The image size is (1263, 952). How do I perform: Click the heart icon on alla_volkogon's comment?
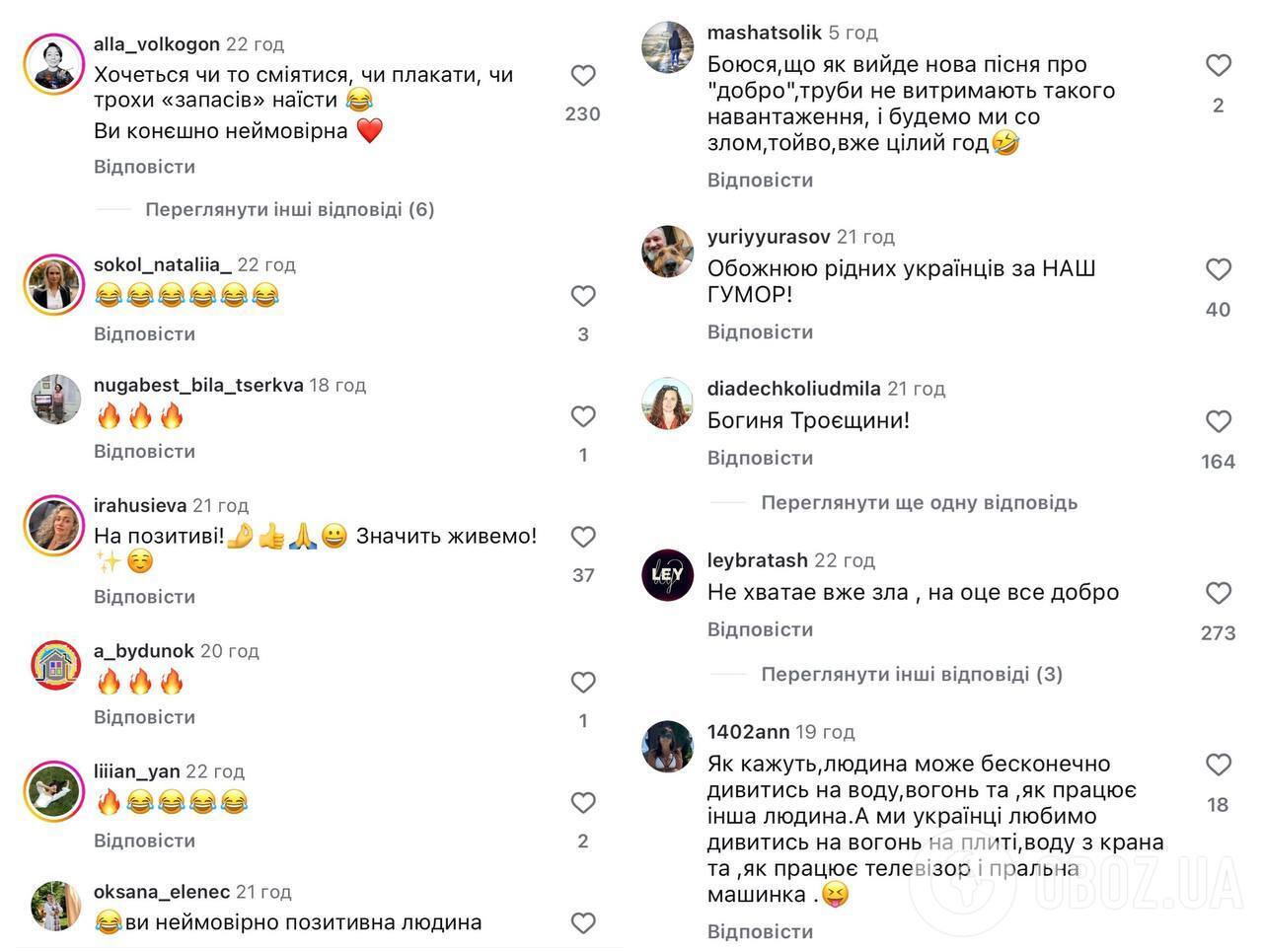583,75
